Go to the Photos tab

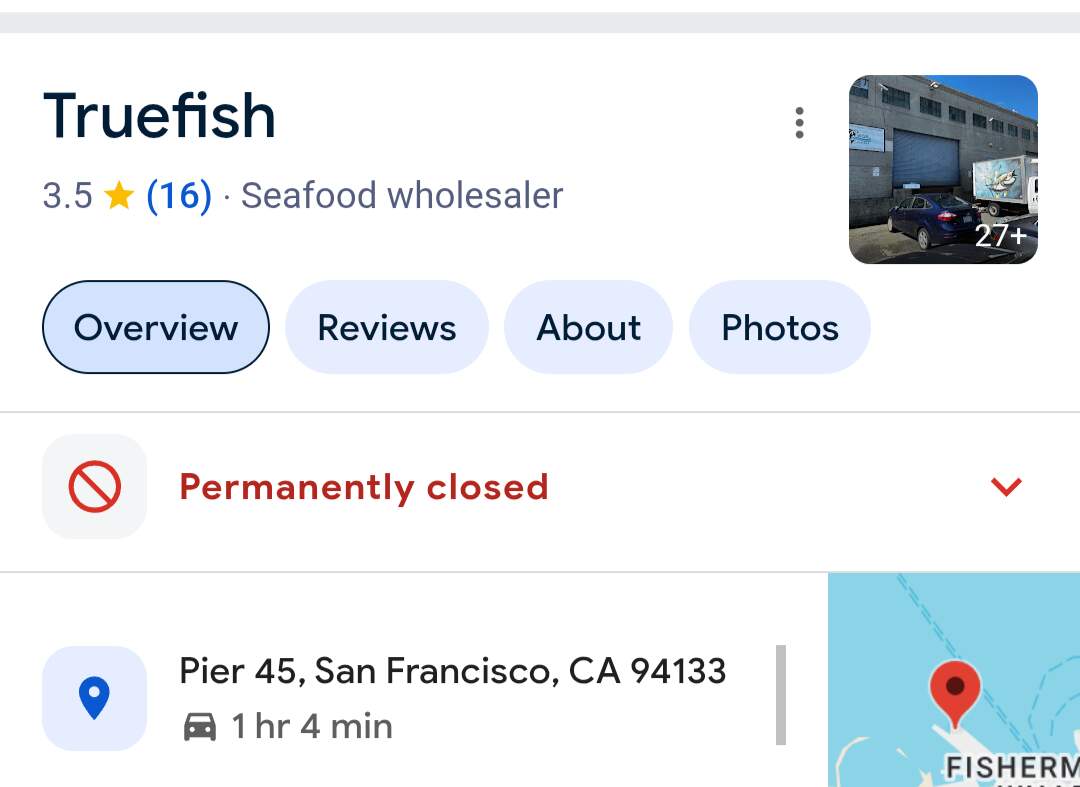point(780,328)
